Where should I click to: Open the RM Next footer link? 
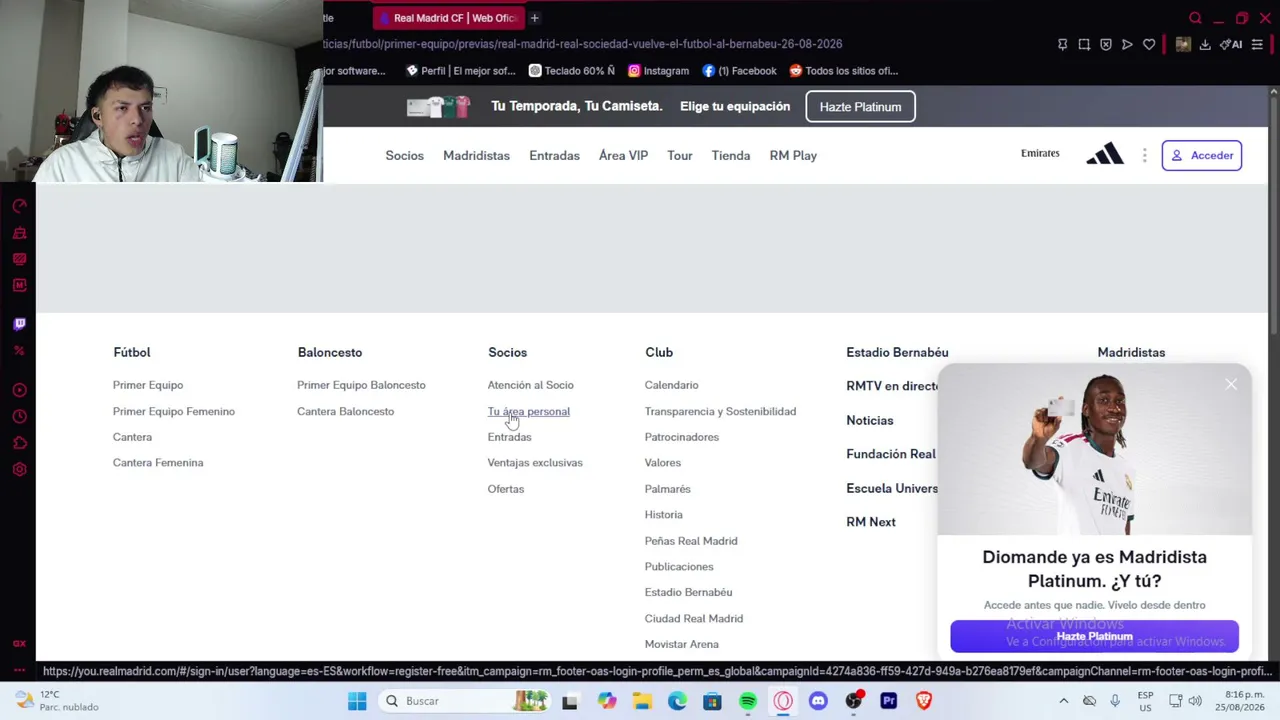point(871,522)
